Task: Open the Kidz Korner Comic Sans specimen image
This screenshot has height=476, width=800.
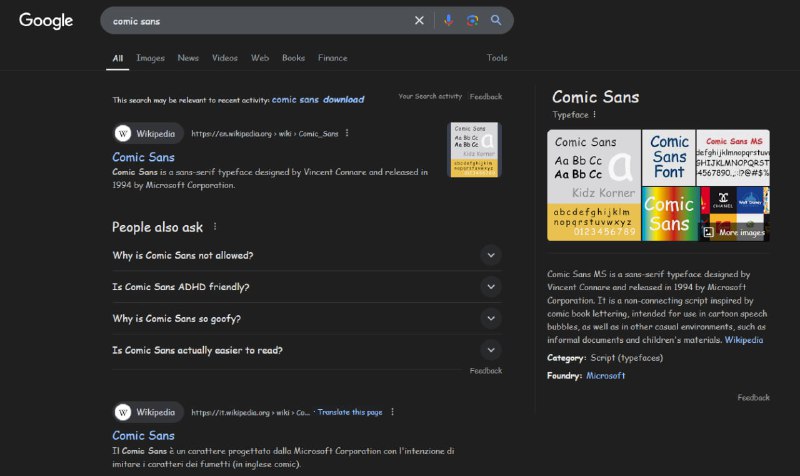Action: 594,185
